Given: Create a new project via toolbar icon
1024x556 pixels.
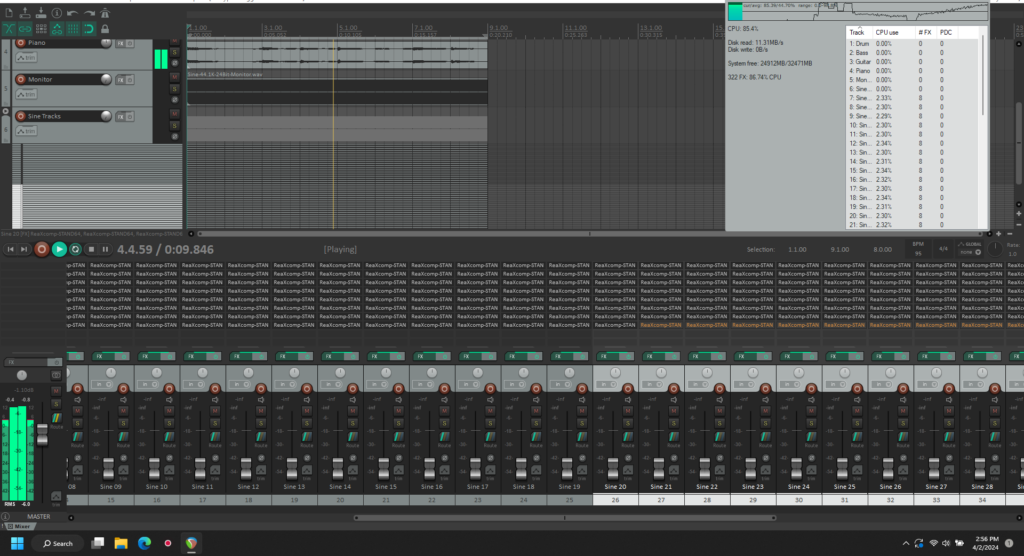Looking at the screenshot, I should coord(8,13).
